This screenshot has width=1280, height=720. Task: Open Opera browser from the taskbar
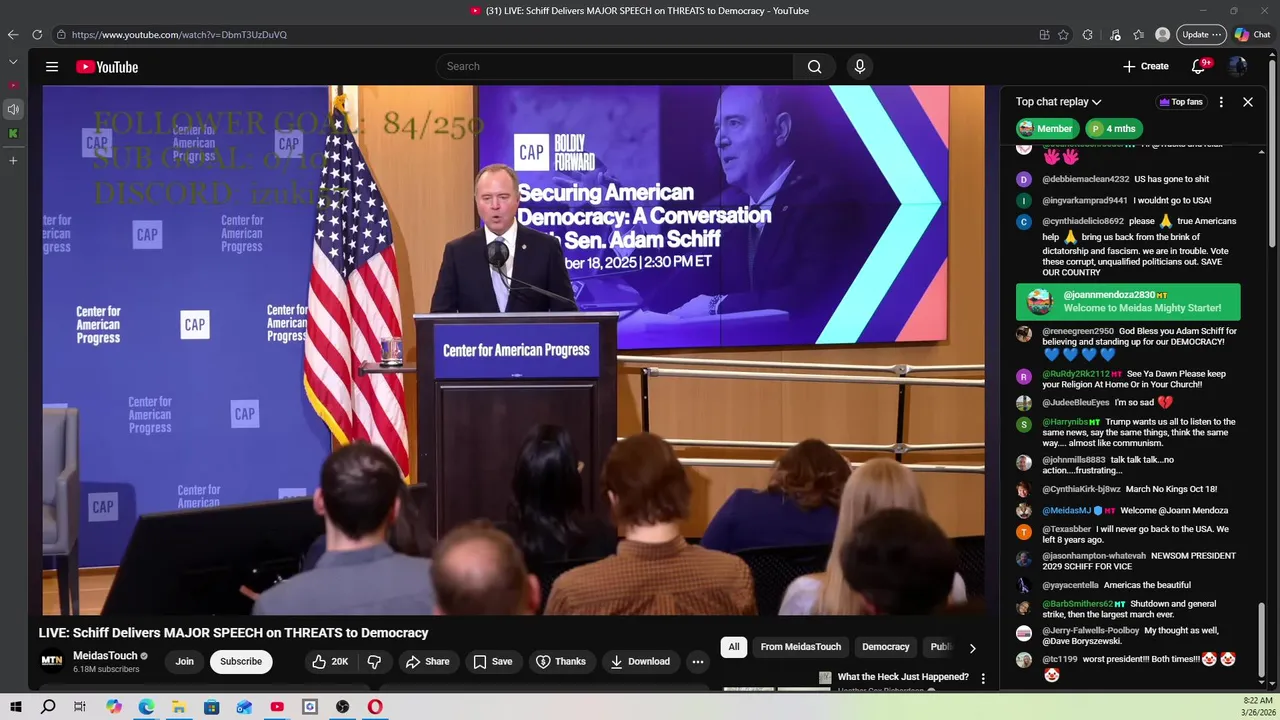point(375,707)
